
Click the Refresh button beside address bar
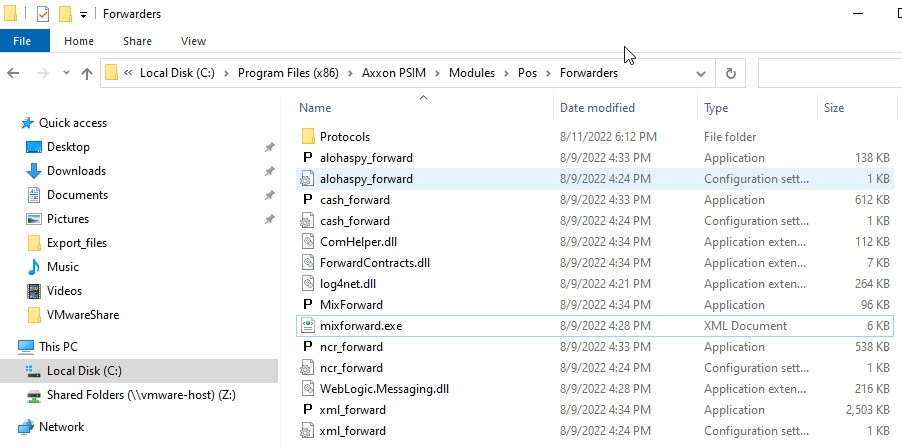[x=730, y=73]
